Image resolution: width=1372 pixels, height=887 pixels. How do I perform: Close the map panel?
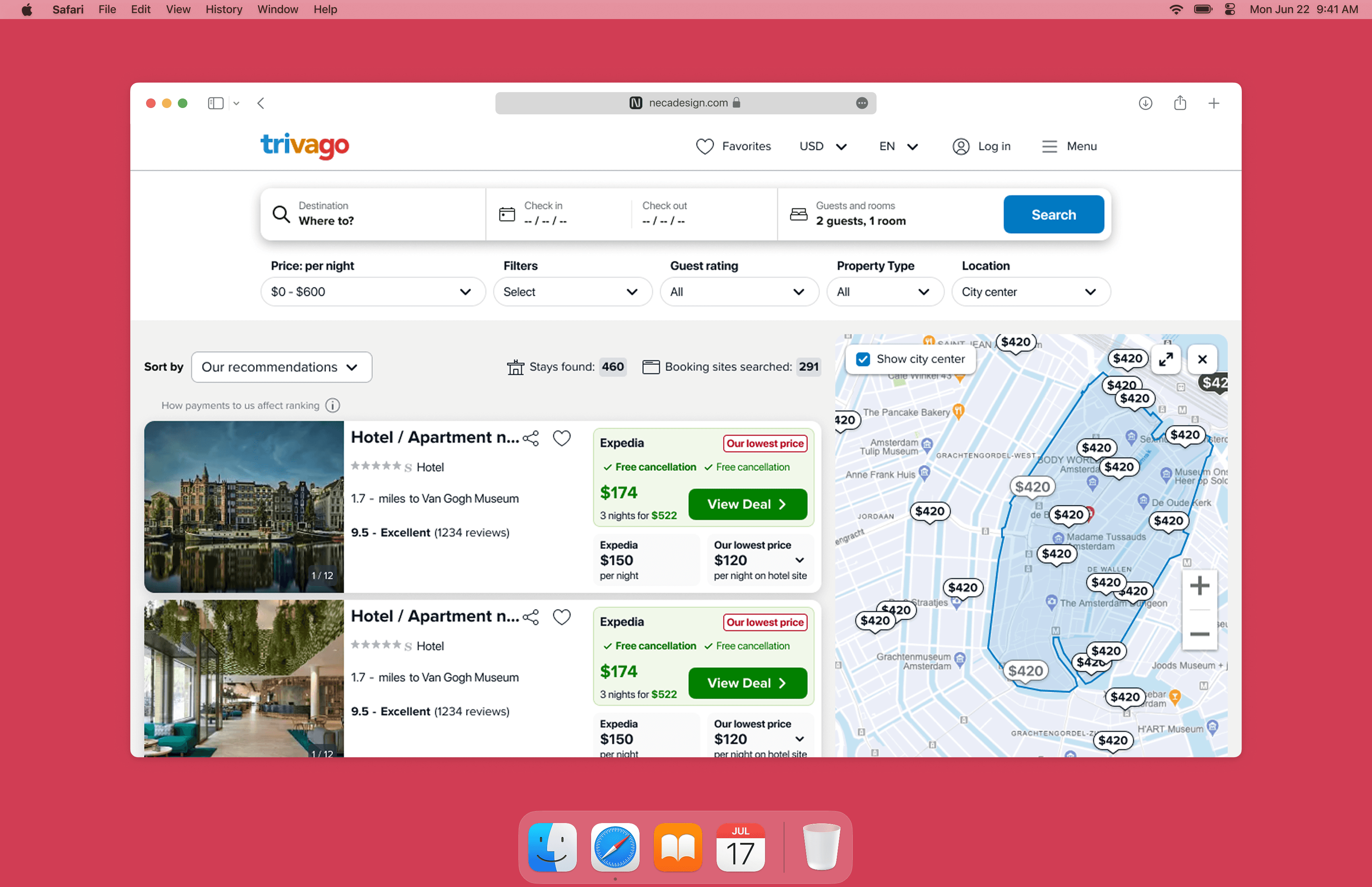click(1202, 359)
